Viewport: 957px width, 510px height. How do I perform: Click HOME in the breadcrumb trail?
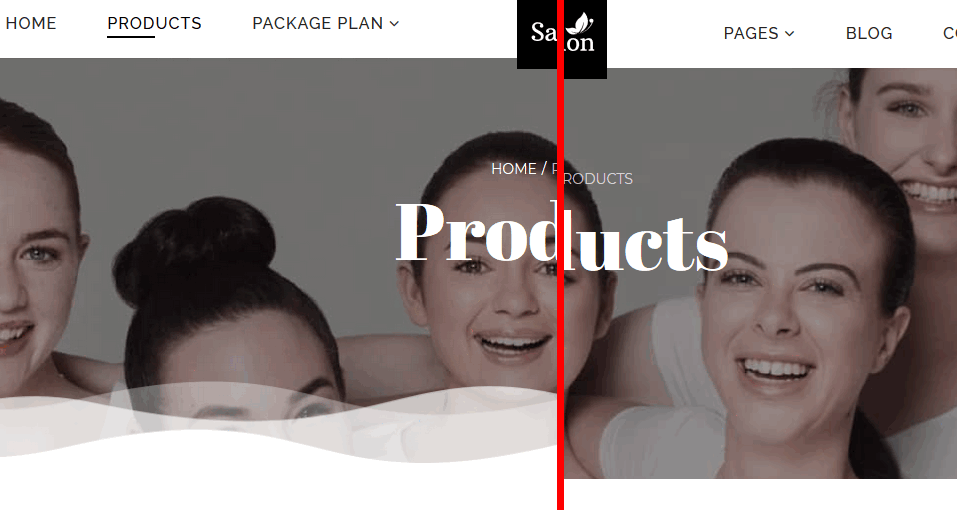coord(514,168)
